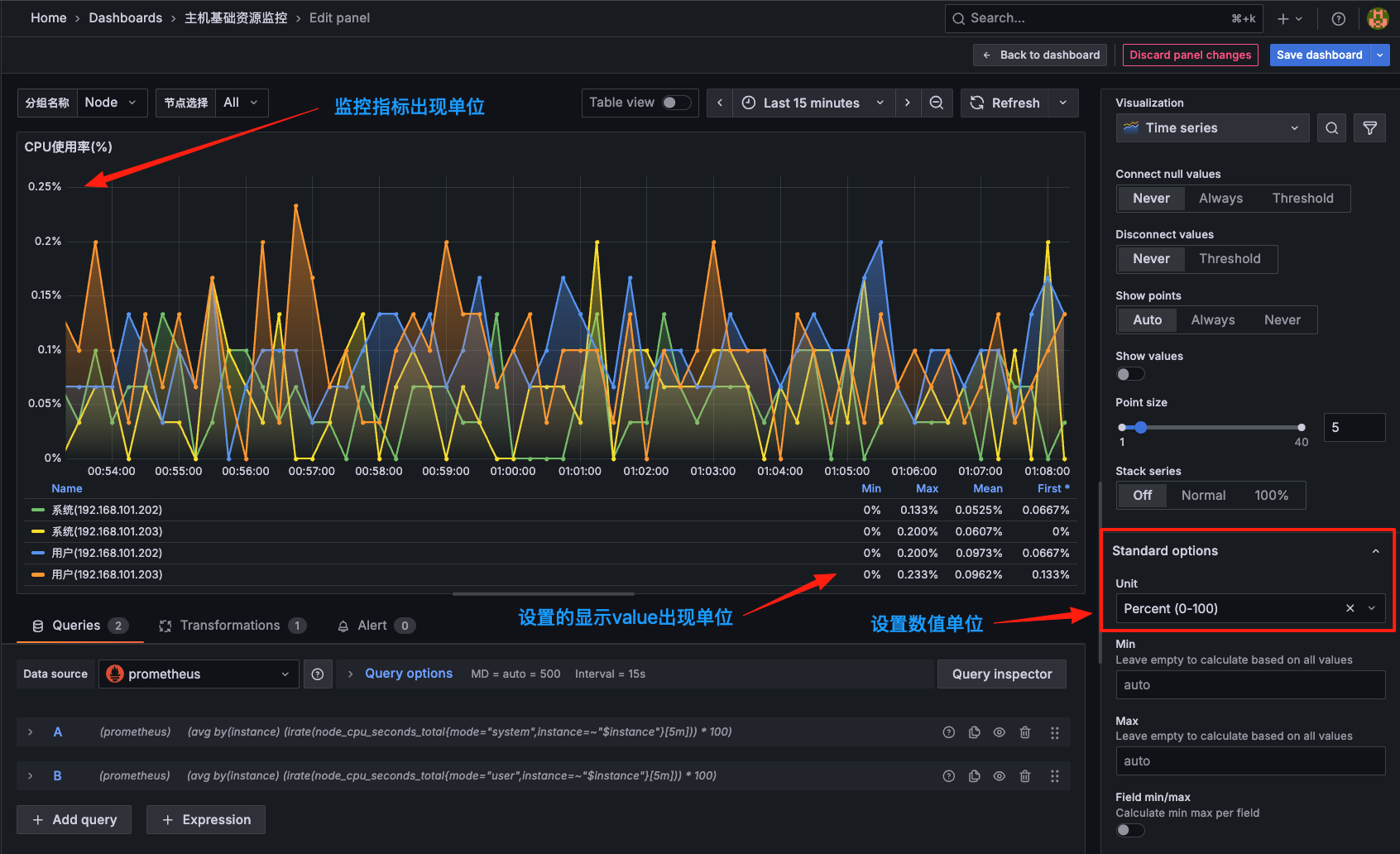1400x854 pixels.
Task: Clear the Percent (0-100) unit with the x
Action: tap(1350, 608)
